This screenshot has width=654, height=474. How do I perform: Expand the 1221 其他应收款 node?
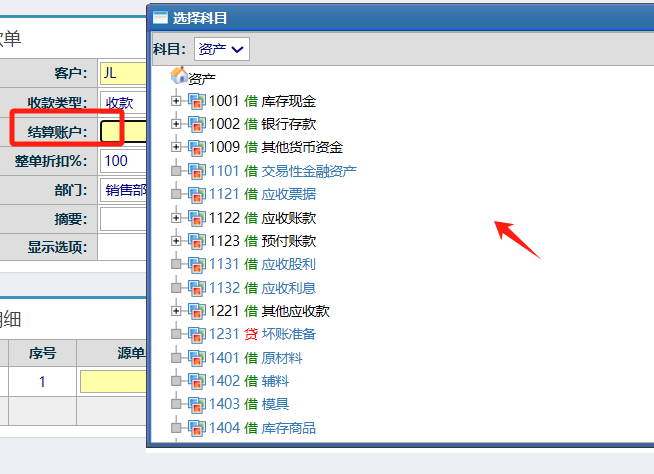click(177, 311)
